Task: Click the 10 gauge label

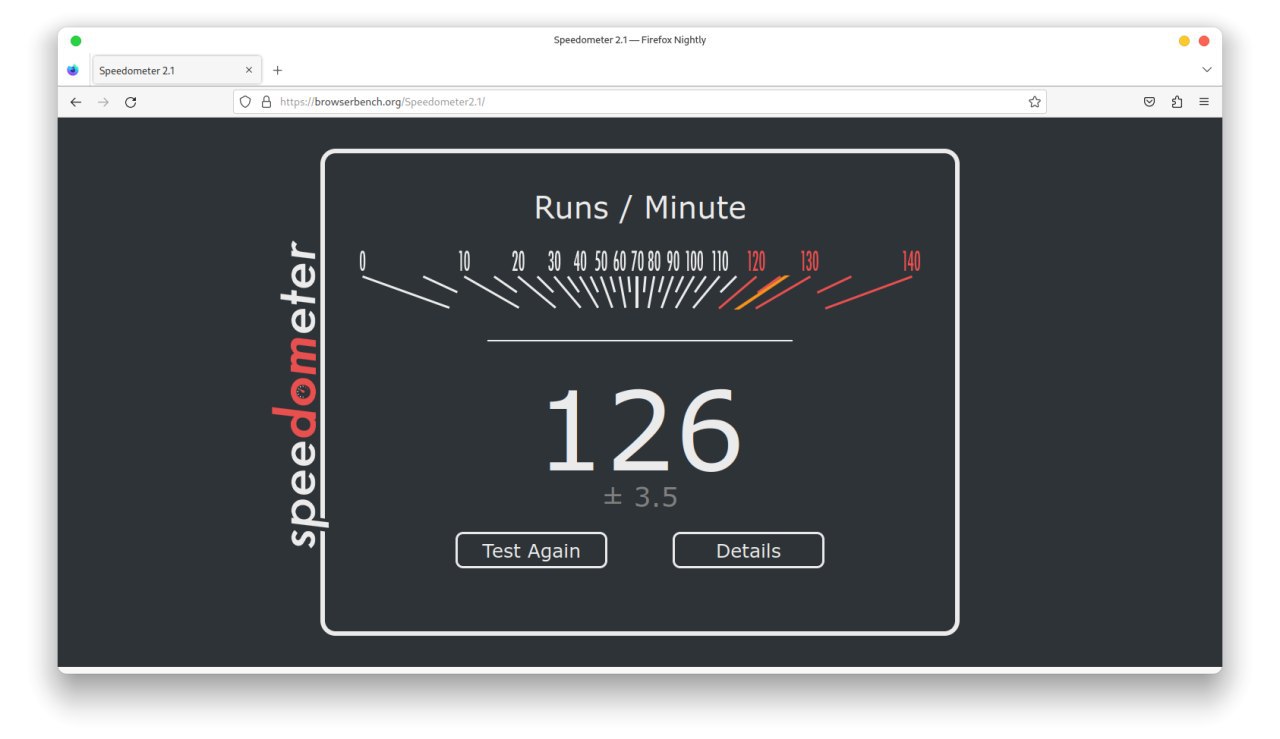Action: click(464, 262)
